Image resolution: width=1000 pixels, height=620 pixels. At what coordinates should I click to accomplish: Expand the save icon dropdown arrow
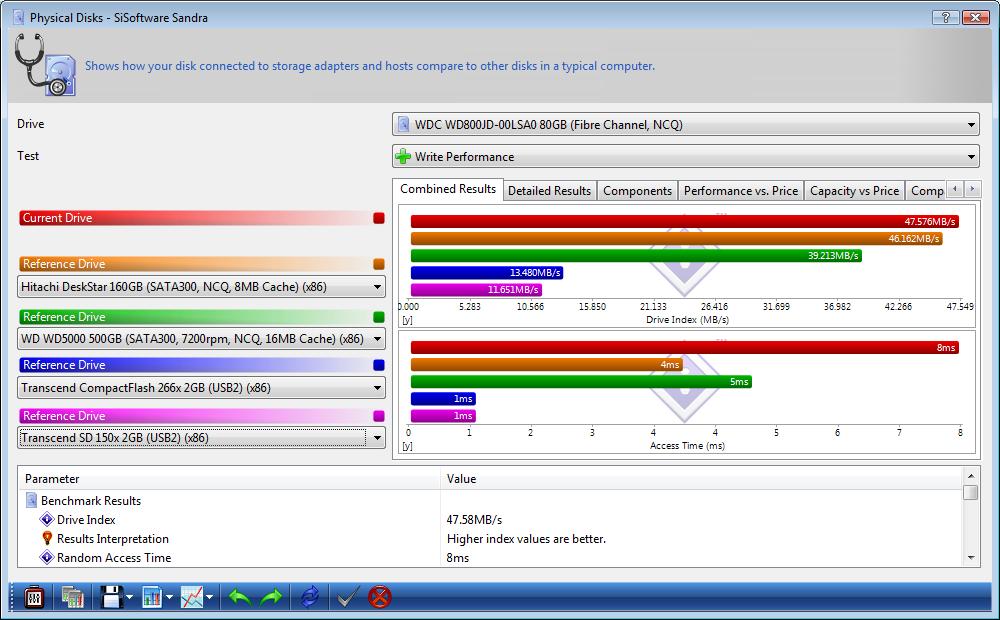click(129, 598)
